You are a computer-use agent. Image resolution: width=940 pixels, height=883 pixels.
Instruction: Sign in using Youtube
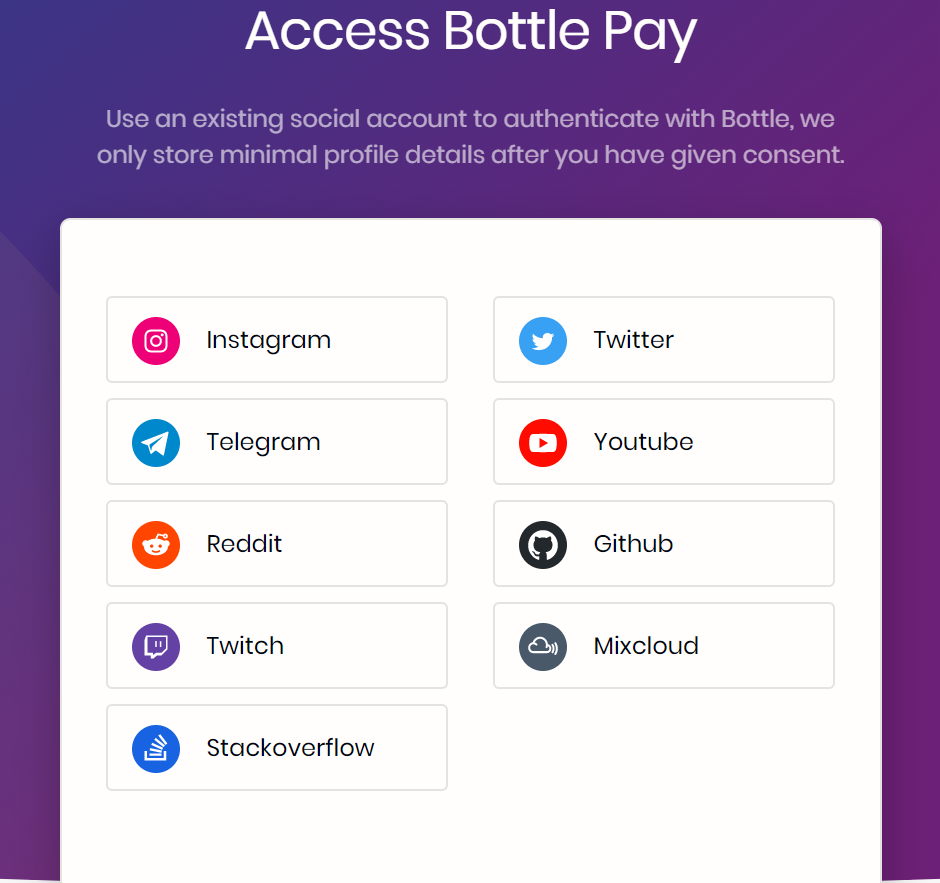663,442
